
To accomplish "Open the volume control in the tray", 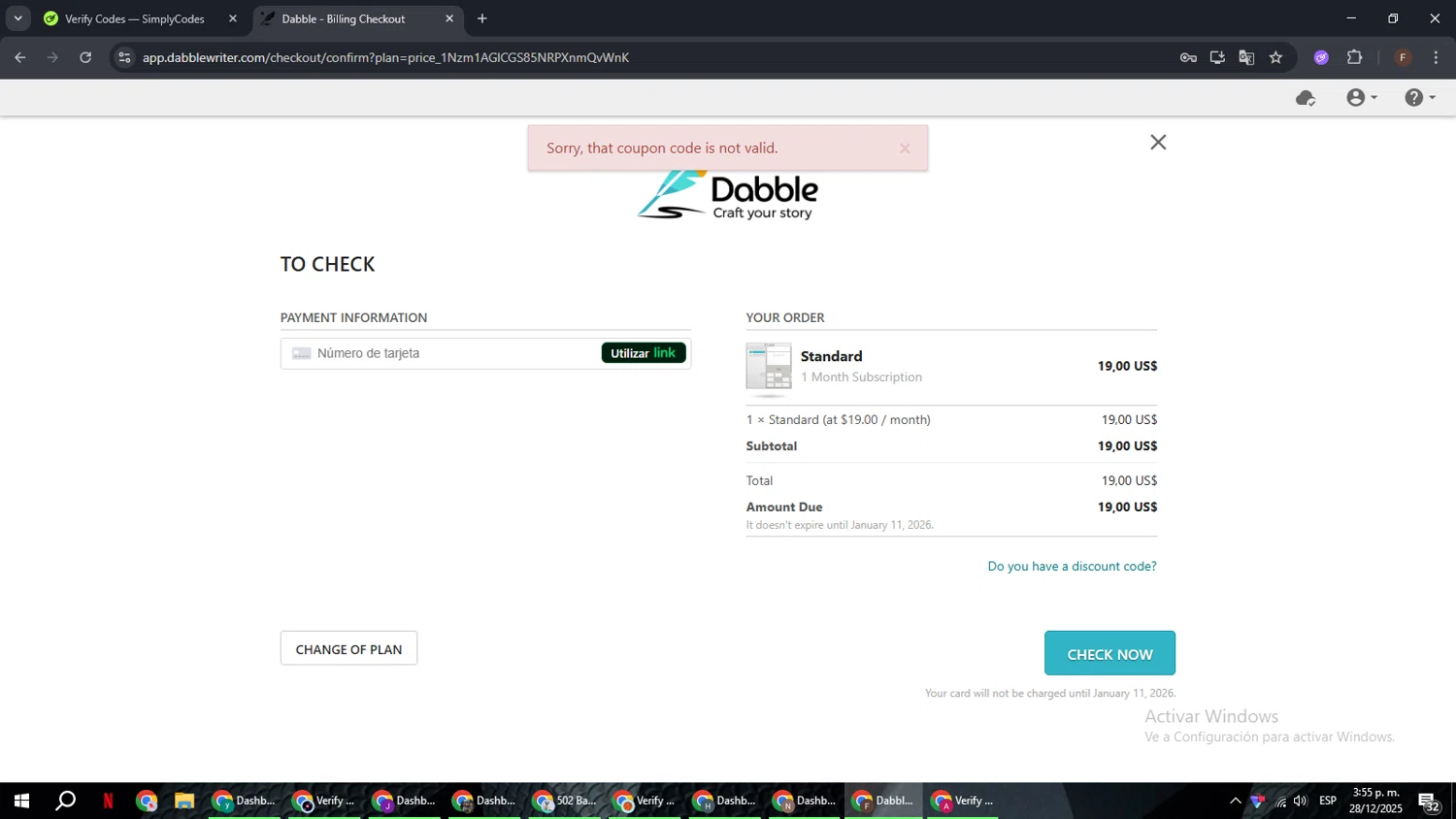I will click(x=1301, y=801).
